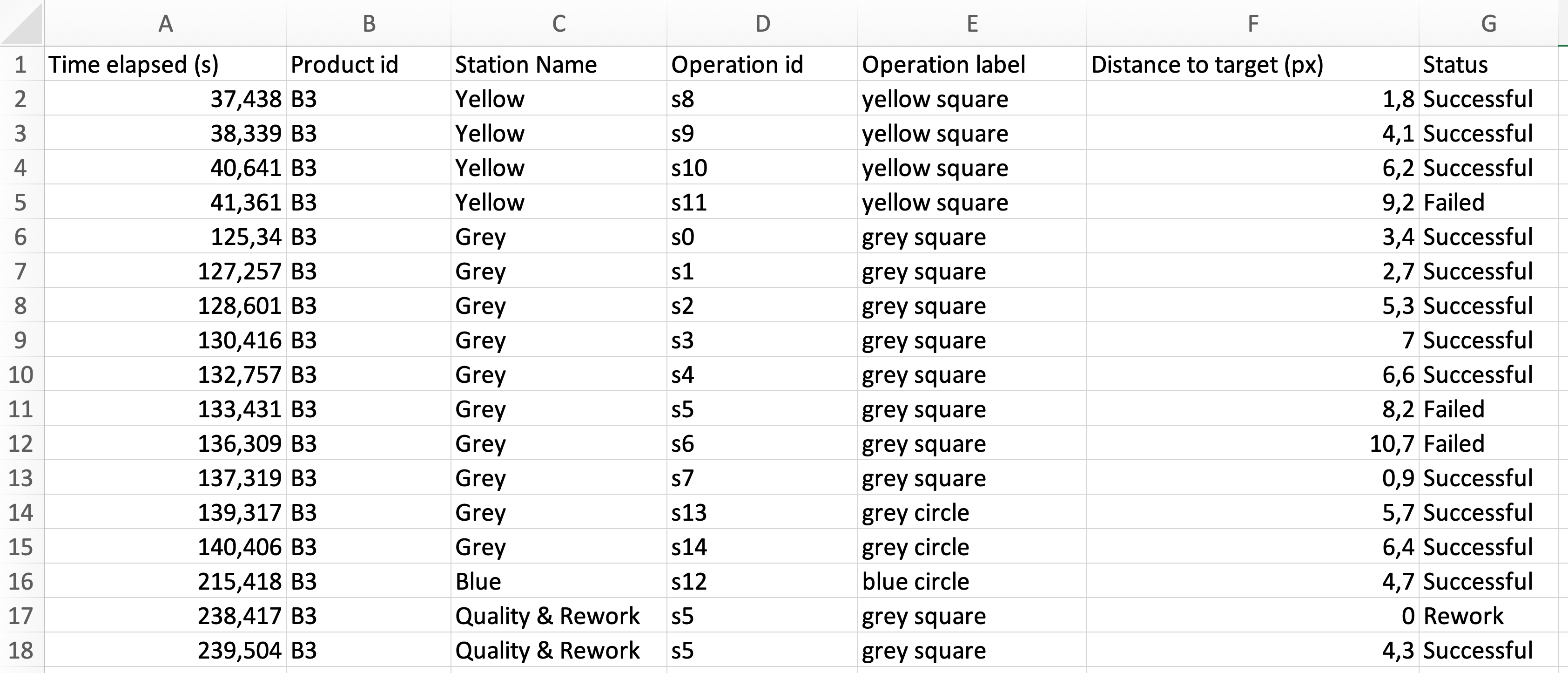Select cell with time 239,504
Image resolution: width=1568 pixels, height=673 pixels.
pyautogui.click(x=165, y=650)
